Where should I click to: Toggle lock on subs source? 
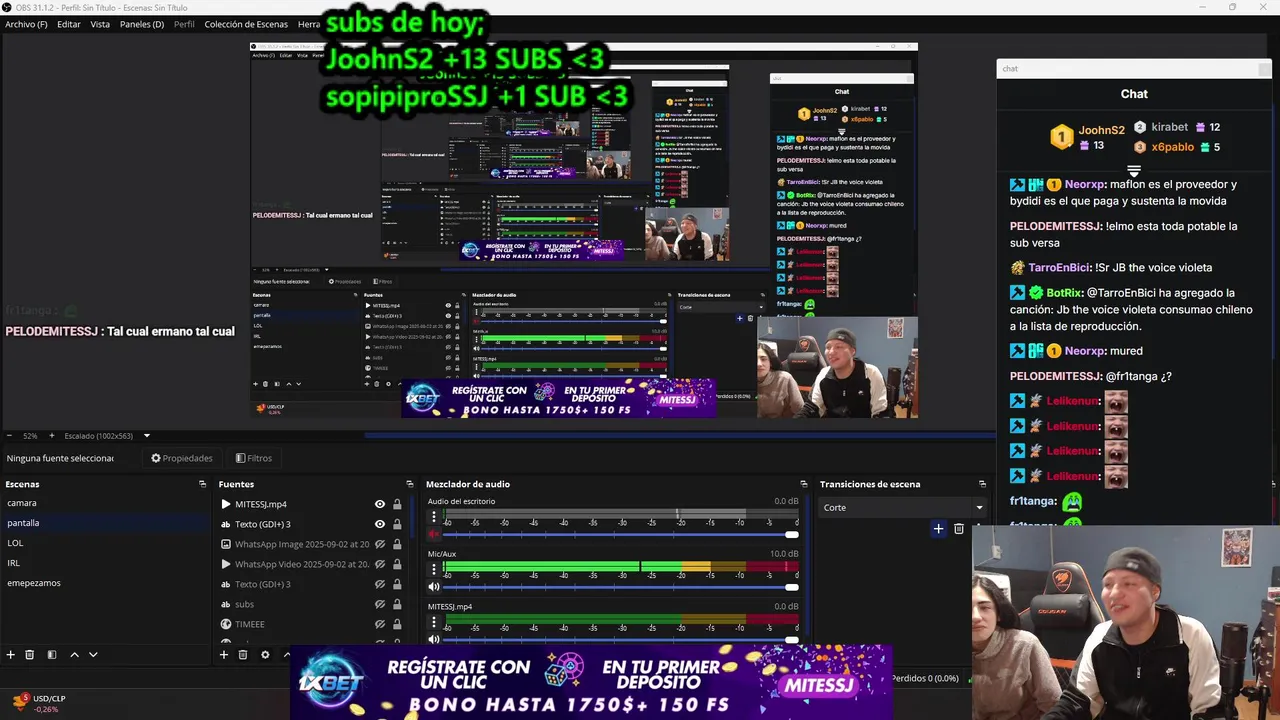pos(397,604)
